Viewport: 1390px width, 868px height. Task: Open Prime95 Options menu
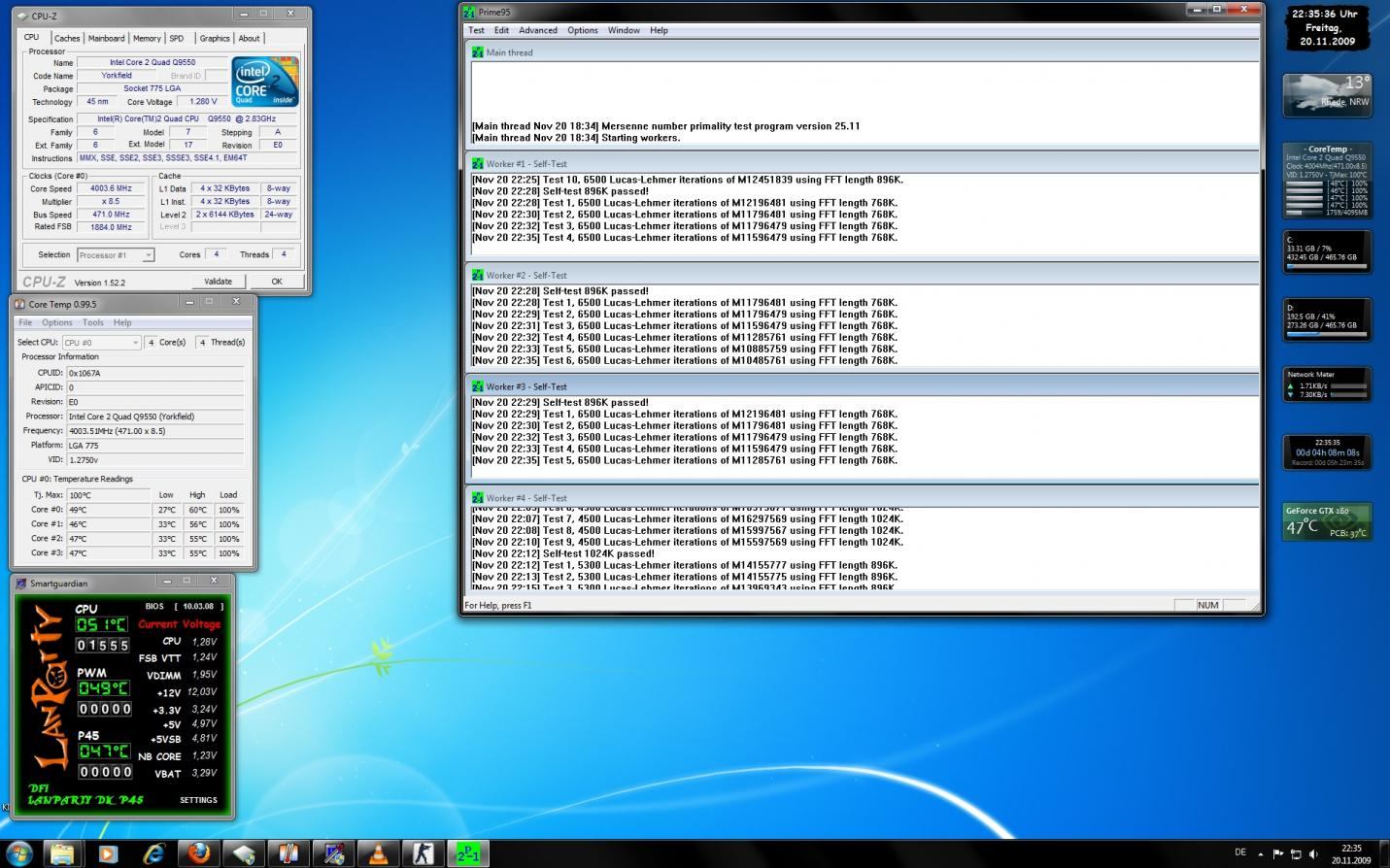[583, 30]
